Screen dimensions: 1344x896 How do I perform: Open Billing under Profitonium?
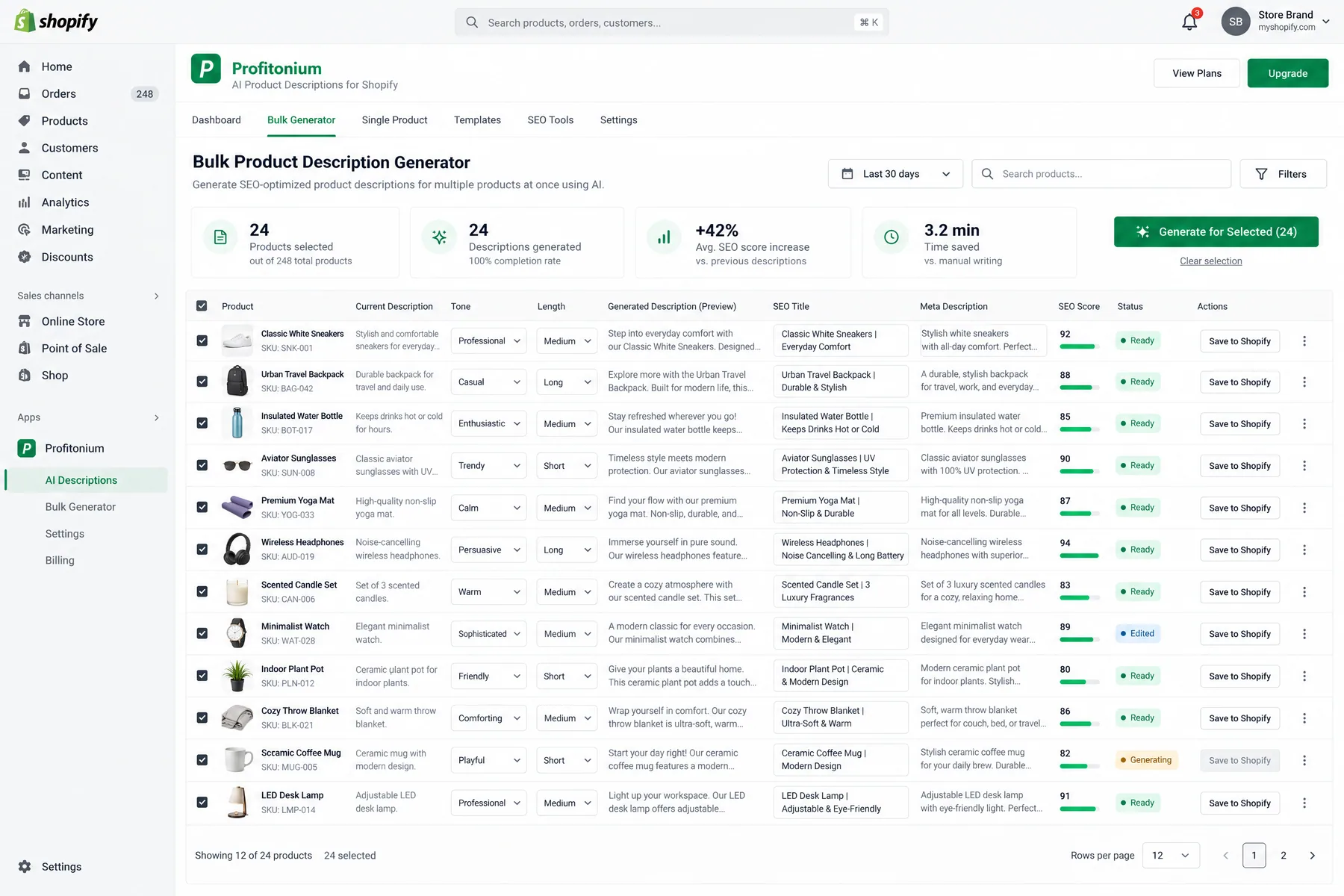[x=60, y=560]
